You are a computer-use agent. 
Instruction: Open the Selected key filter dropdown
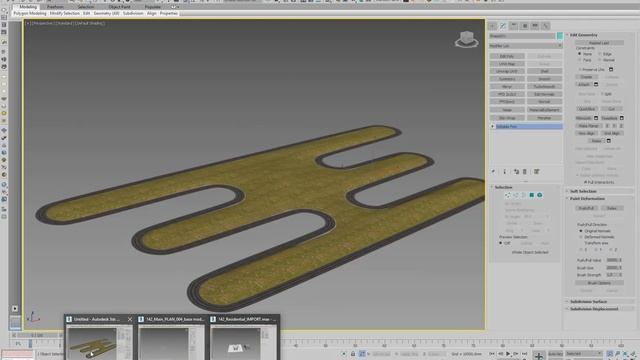[584, 353]
